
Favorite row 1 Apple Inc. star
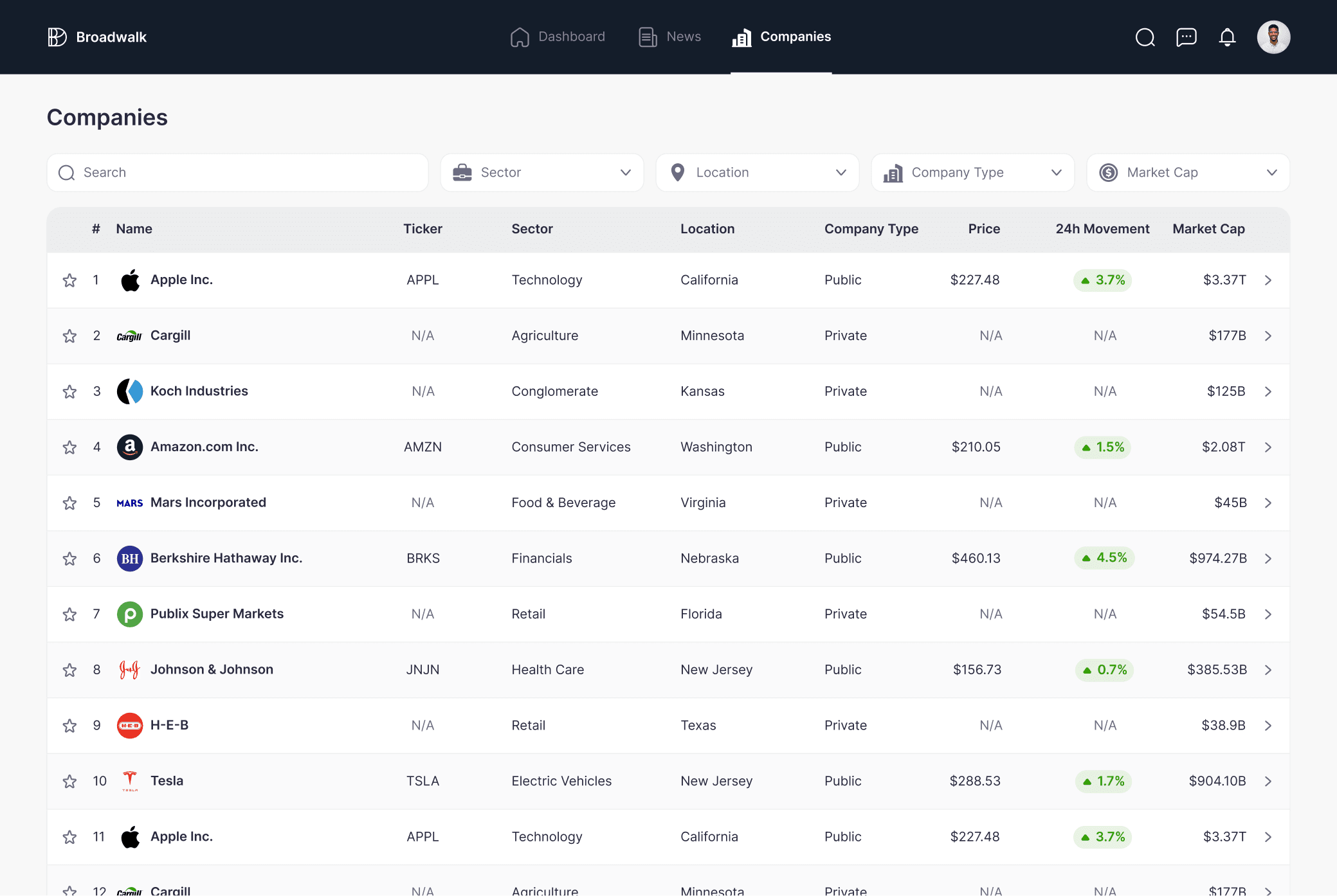tap(69, 280)
